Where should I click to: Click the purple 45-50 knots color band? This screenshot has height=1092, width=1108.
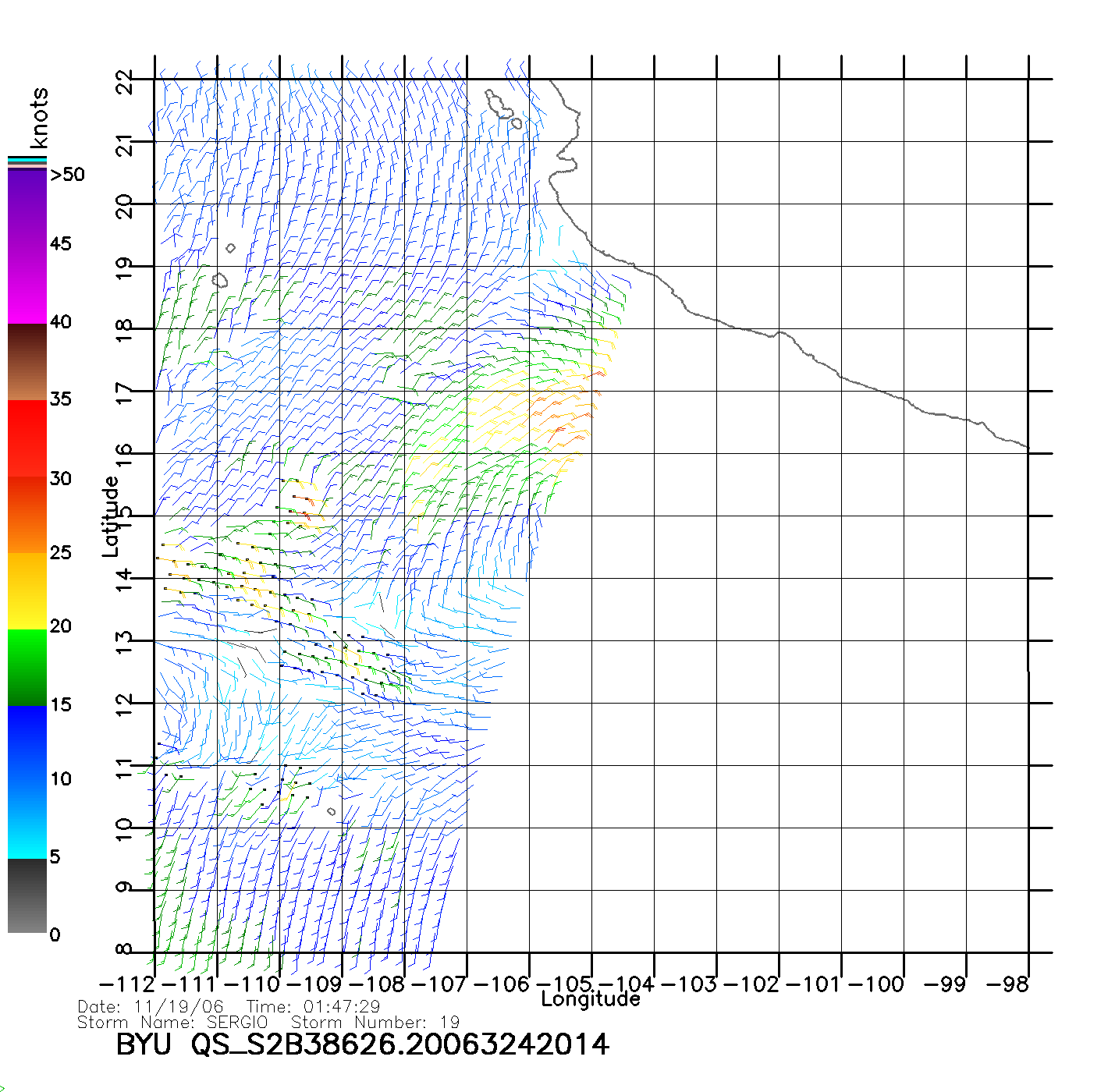(27, 208)
